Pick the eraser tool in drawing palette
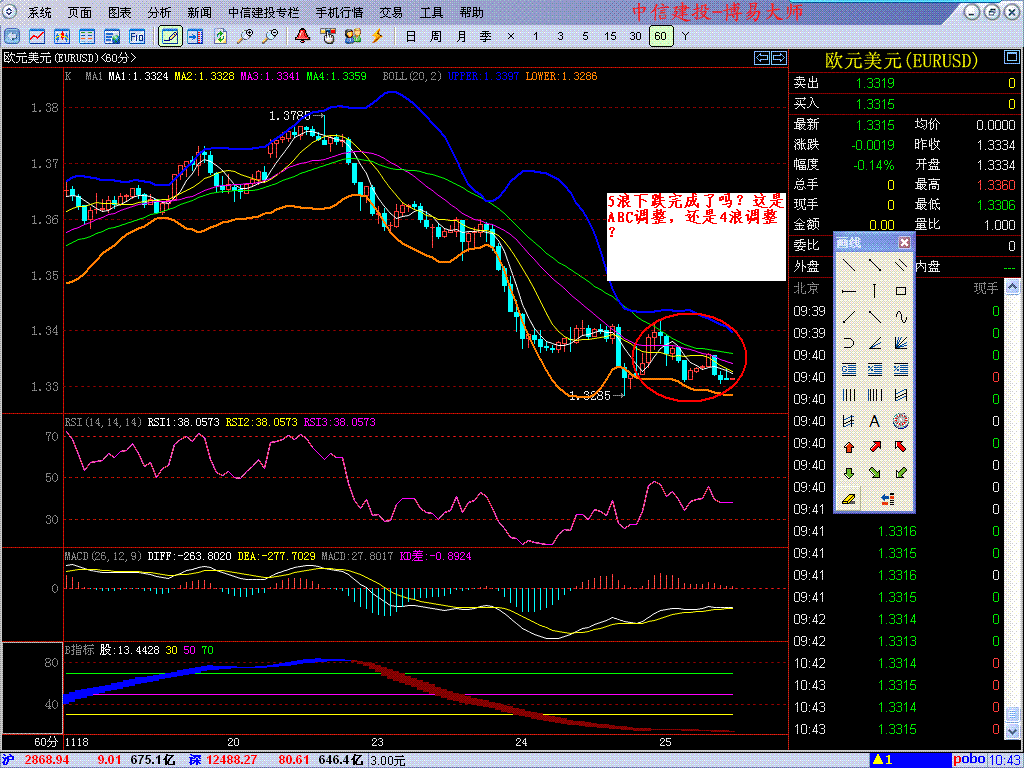The height and width of the screenshot is (768, 1024). (x=849, y=498)
